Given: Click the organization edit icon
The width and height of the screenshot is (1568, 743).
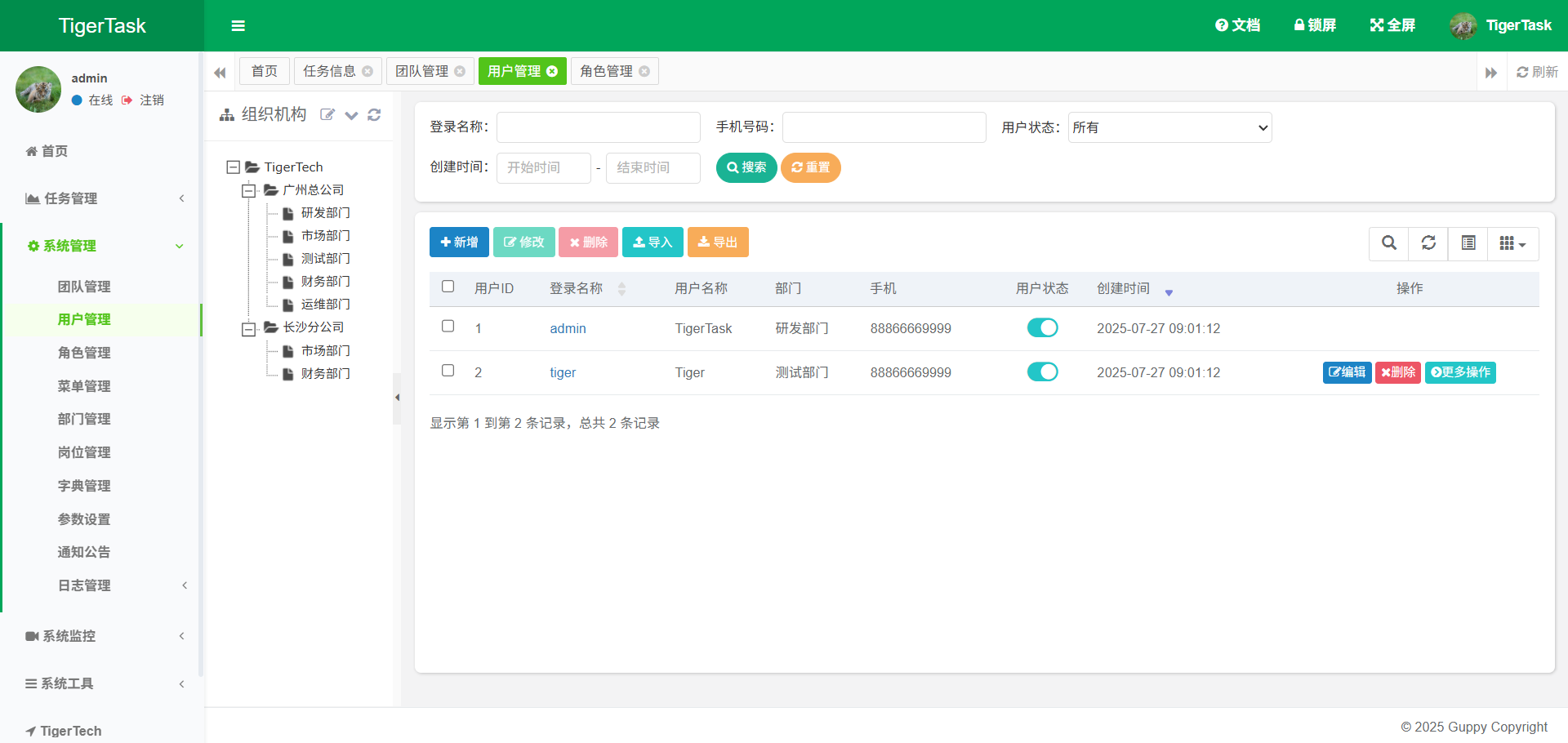Looking at the screenshot, I should [x=327, y=115].
